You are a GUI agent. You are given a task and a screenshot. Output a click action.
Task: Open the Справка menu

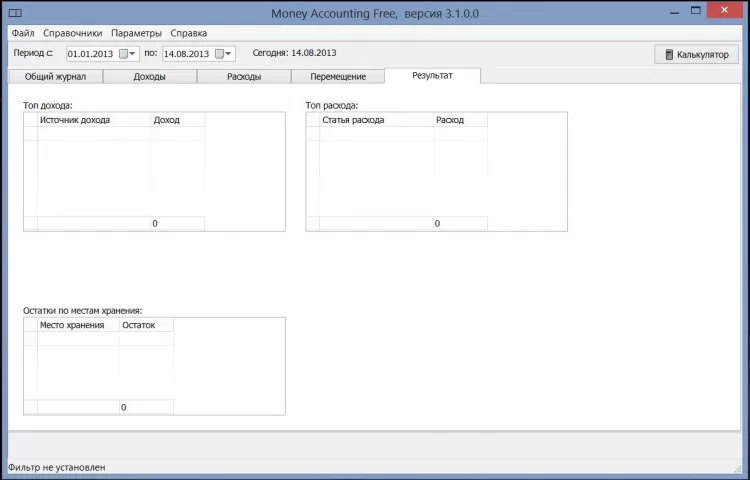pos(188,33)
